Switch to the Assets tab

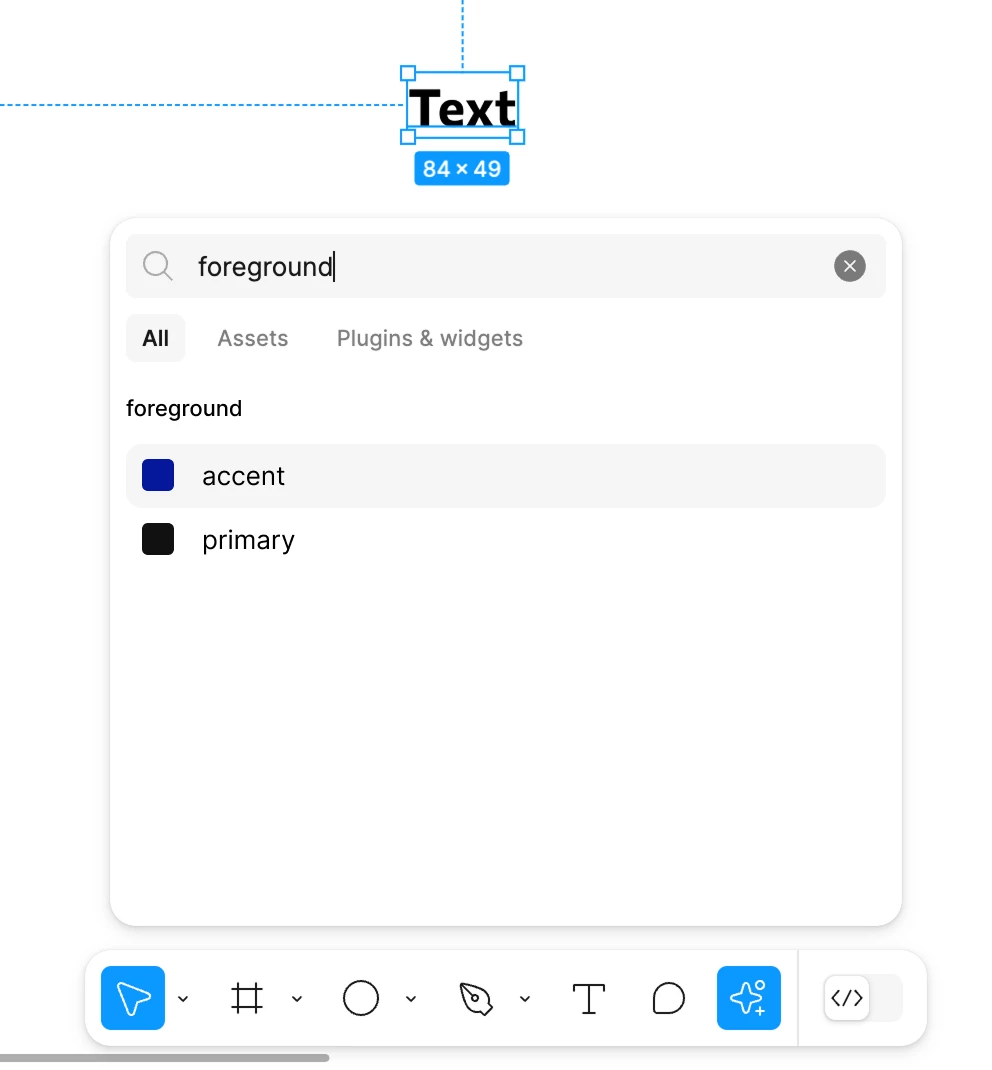(252, 338)
